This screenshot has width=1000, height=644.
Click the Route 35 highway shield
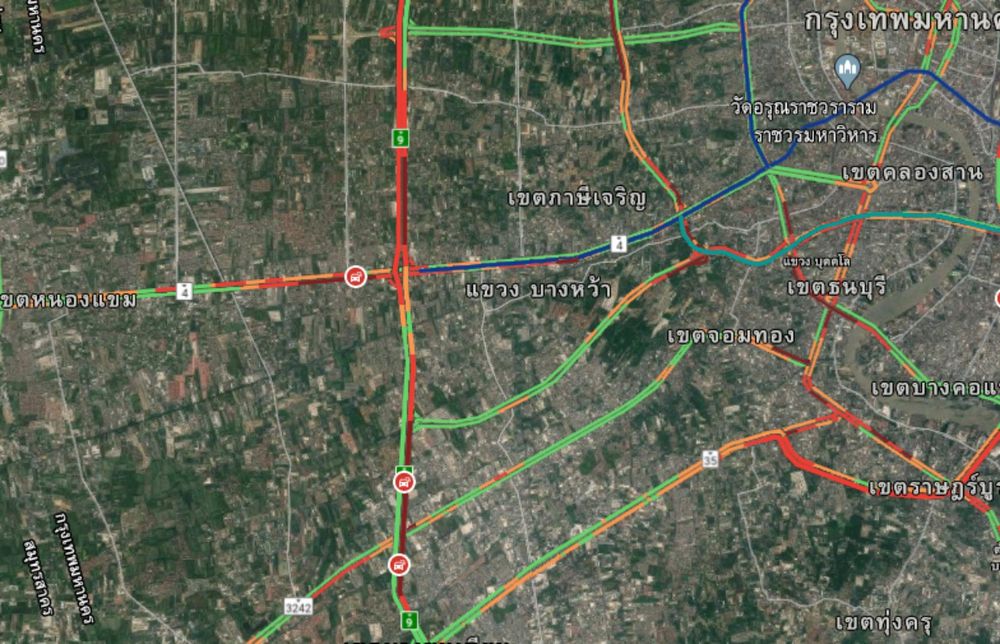click(710, 458)
